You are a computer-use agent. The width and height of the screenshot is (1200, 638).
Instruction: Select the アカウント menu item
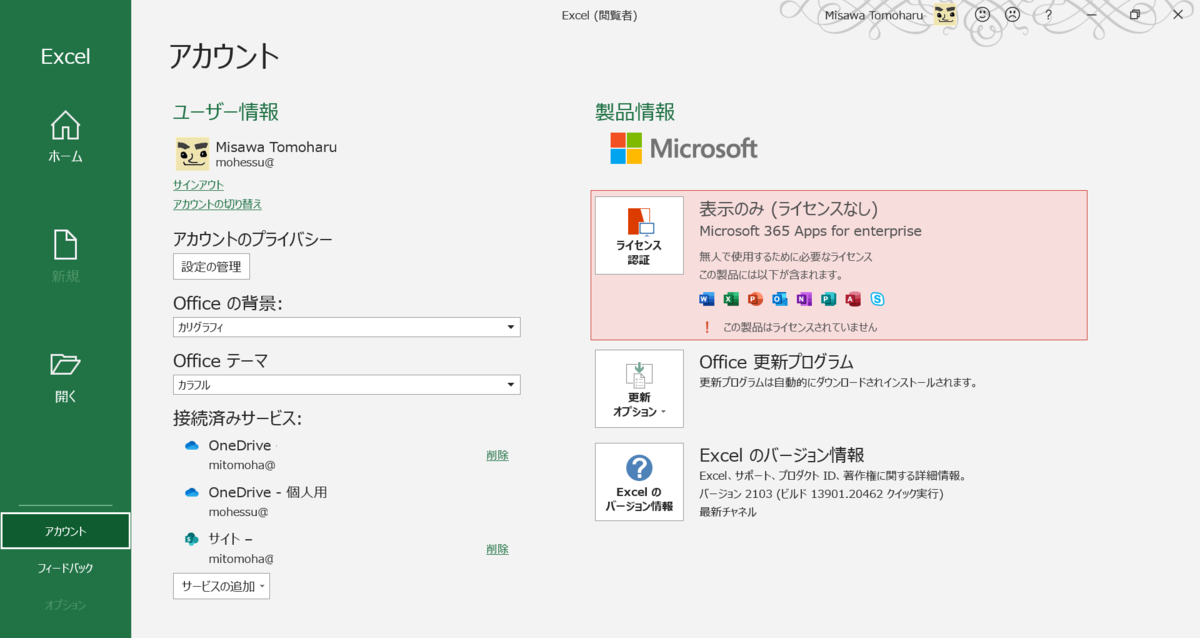pyautogui.click(x=65, y=531)
